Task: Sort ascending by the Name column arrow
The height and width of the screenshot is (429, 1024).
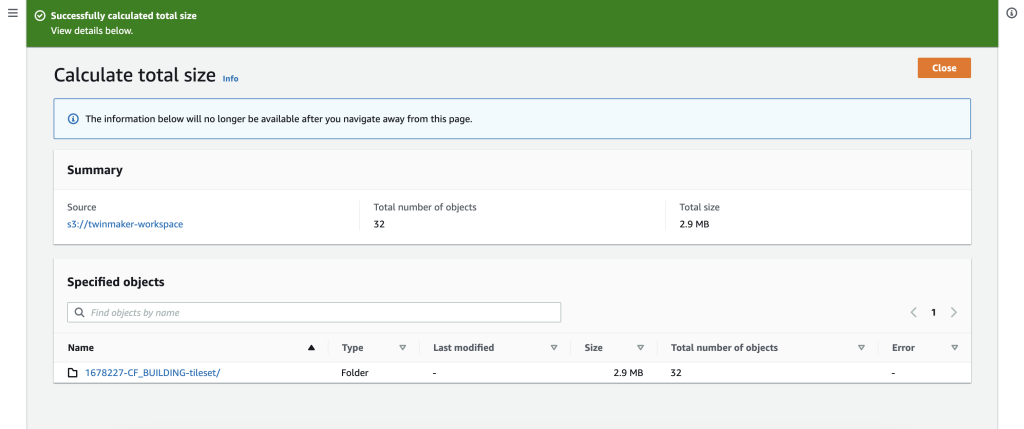Action: point(312,348)
